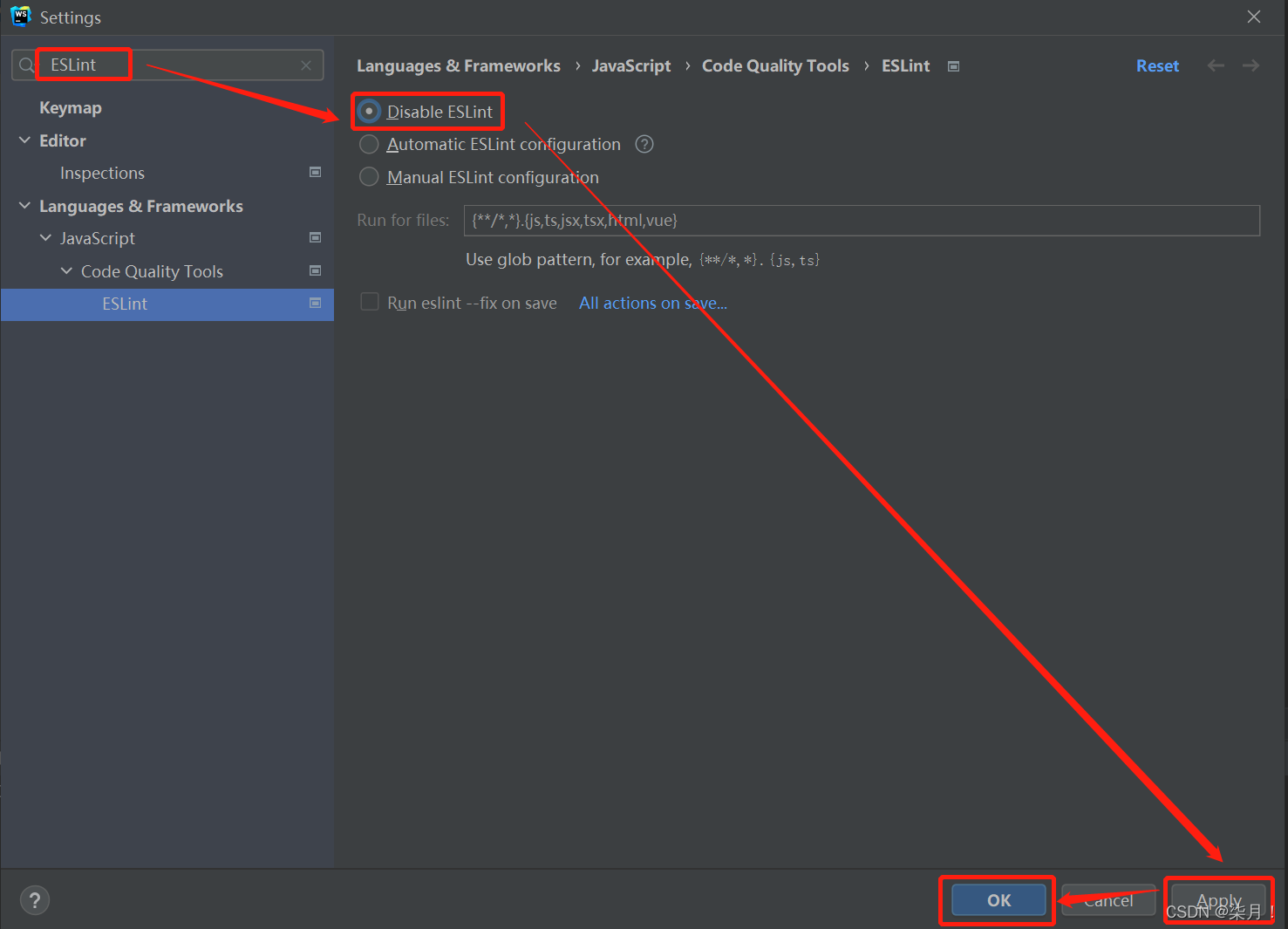1288x929 pixels.
Task: Click project-level icon beside Inspections
Action: 316,173
